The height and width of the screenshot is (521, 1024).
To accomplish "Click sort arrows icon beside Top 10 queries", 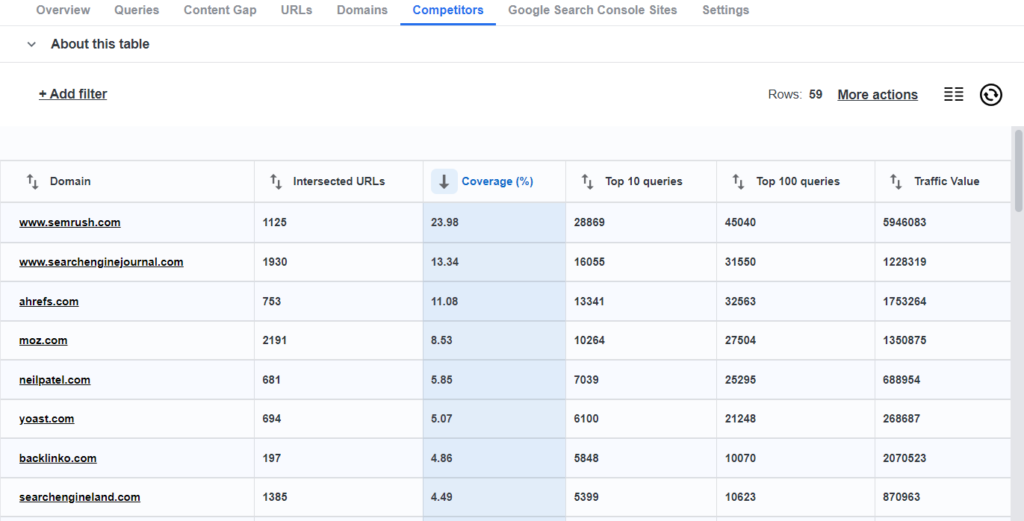I will click(x=587, y=182).
